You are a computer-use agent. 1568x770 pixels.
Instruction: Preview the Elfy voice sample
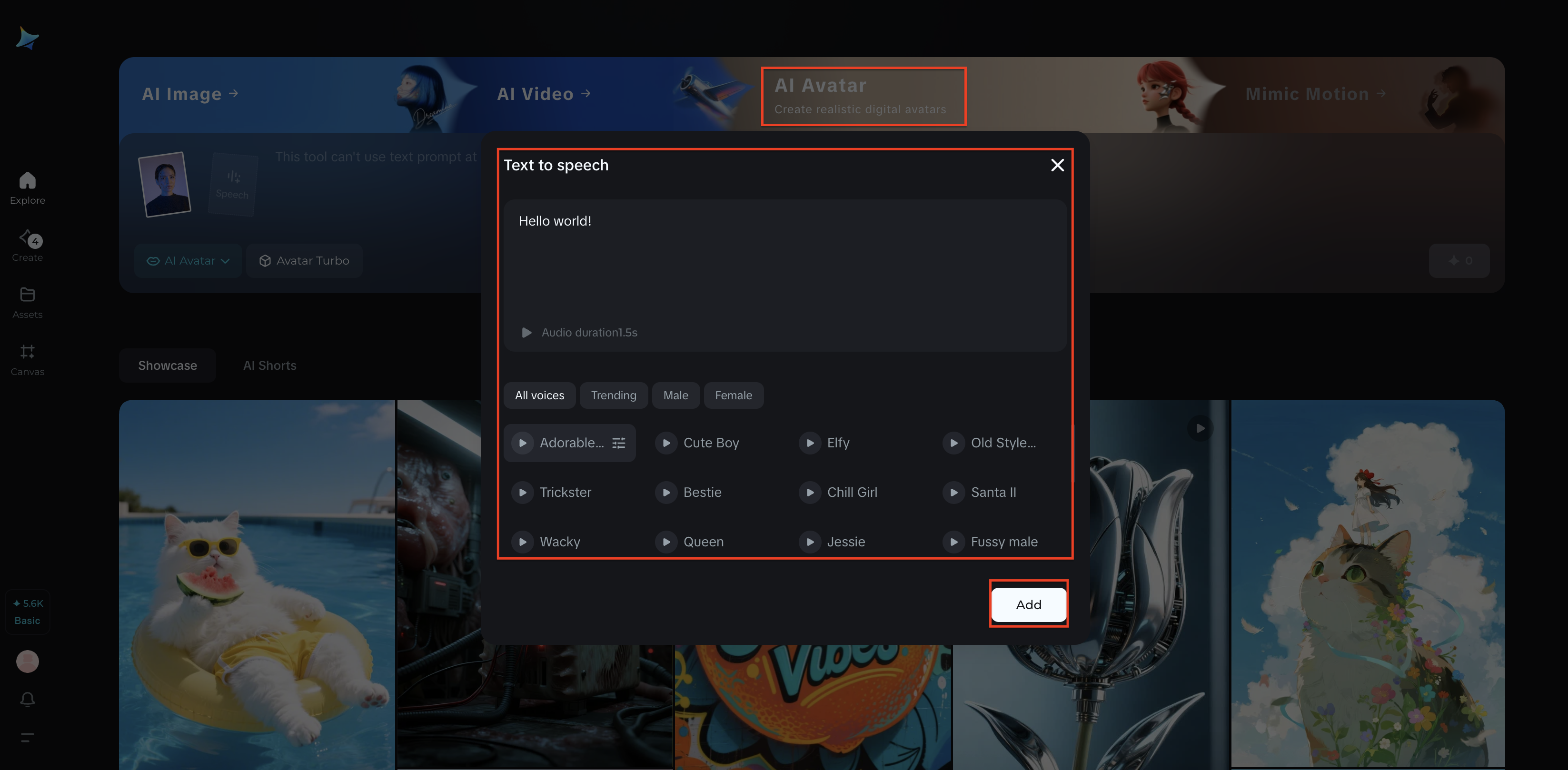(x=810, y=443)
